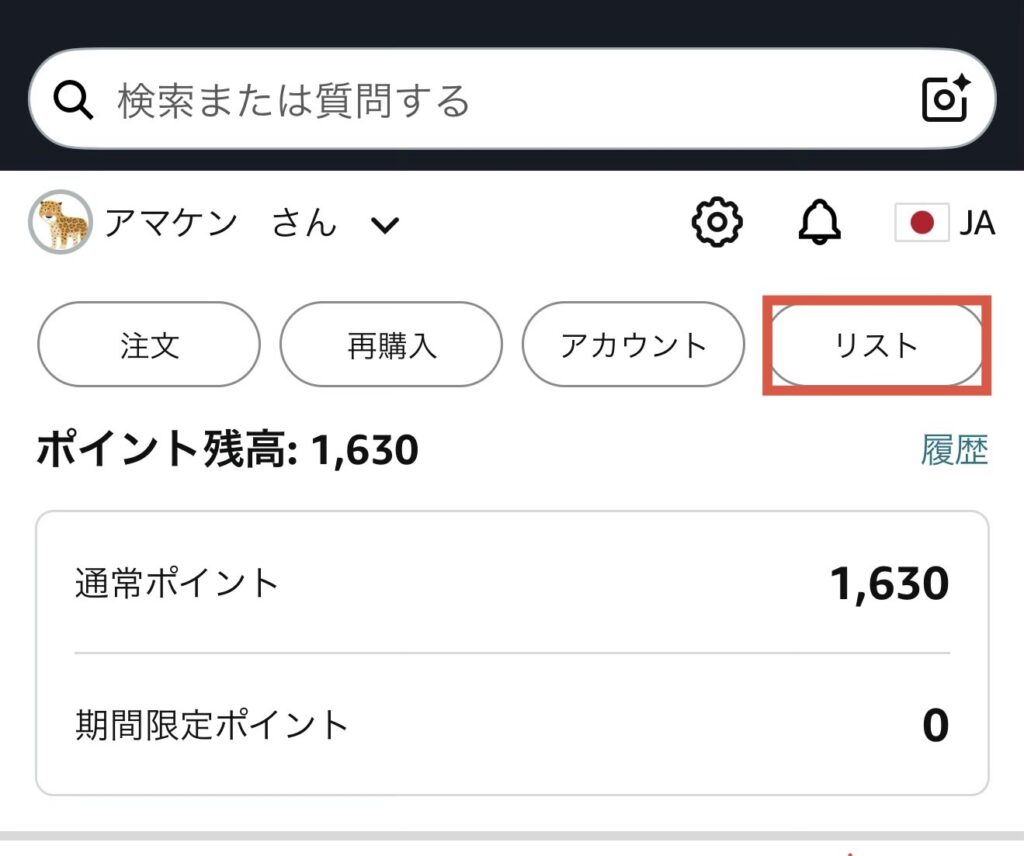Select the 通常ポイント row label

pos(177,583)
